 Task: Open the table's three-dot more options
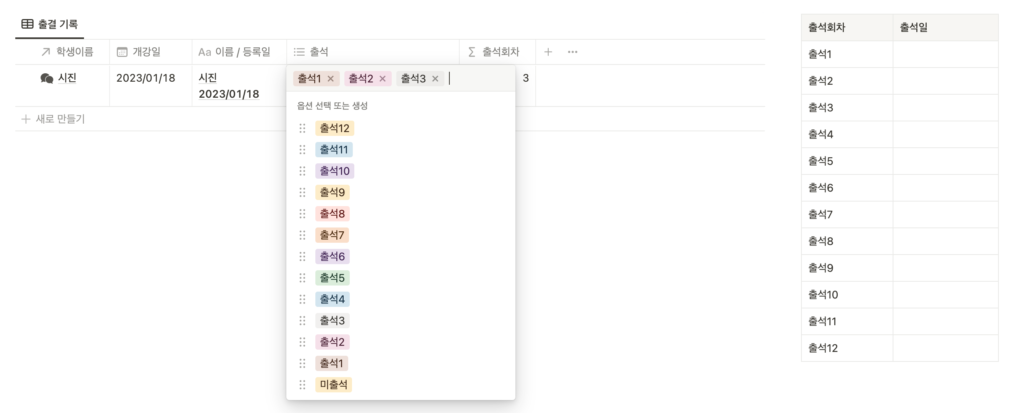click(573, 52)
